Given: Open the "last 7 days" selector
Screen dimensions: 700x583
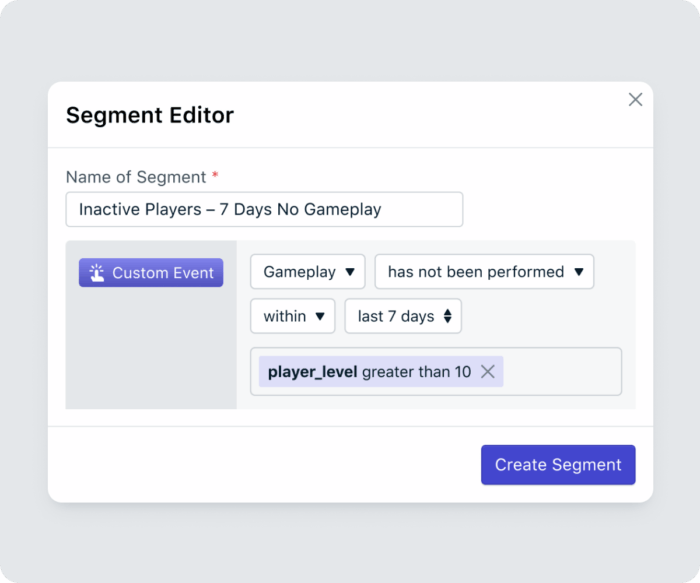Looking at the screenshot, I should 402,316.
